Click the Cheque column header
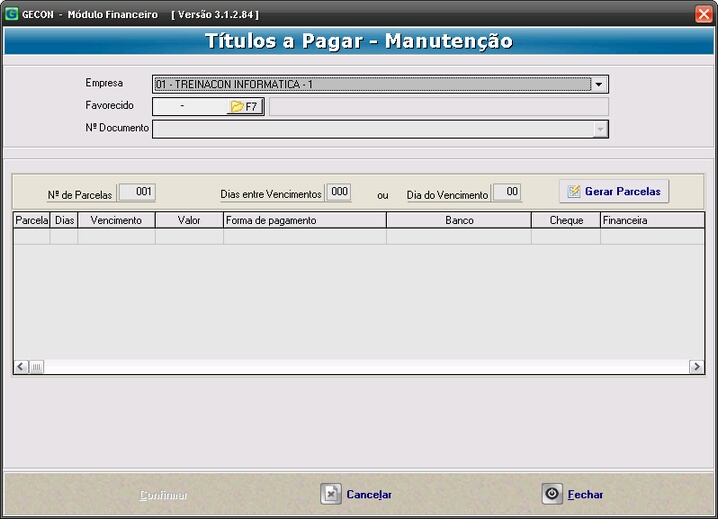 [566, 220]
